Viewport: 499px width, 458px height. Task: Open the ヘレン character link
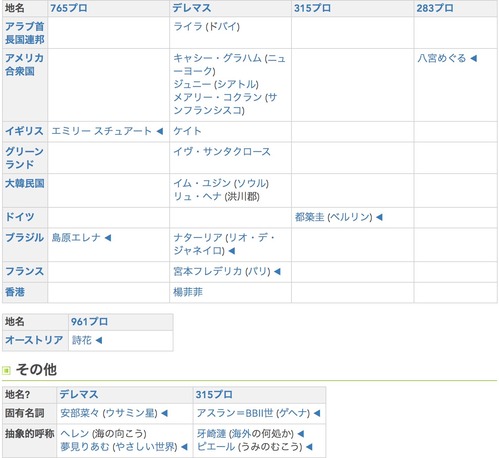pyautogui.click(x=75, y=434)
